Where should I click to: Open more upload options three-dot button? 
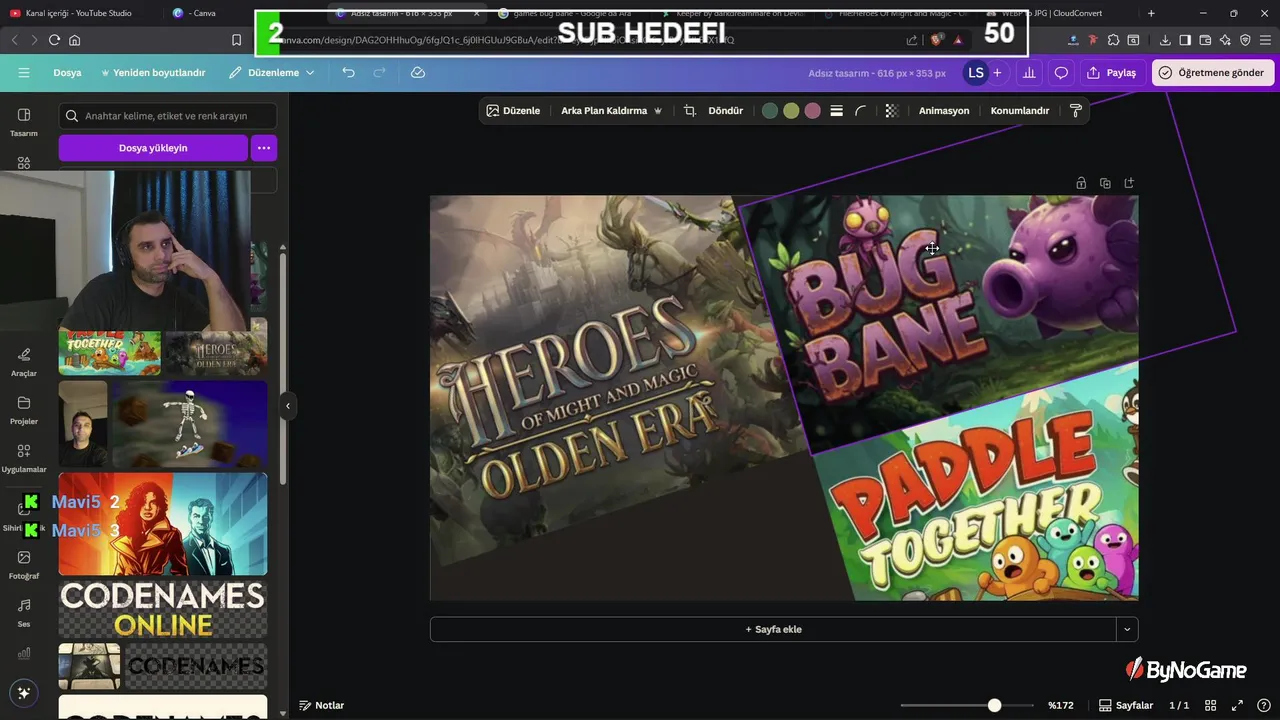(x=264, y=148)
